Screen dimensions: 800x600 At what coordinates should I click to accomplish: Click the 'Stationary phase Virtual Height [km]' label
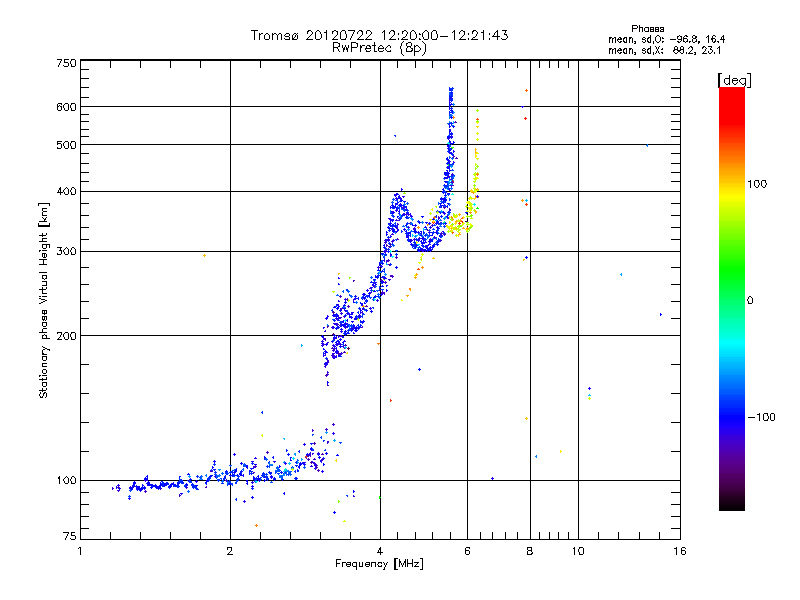44,301
